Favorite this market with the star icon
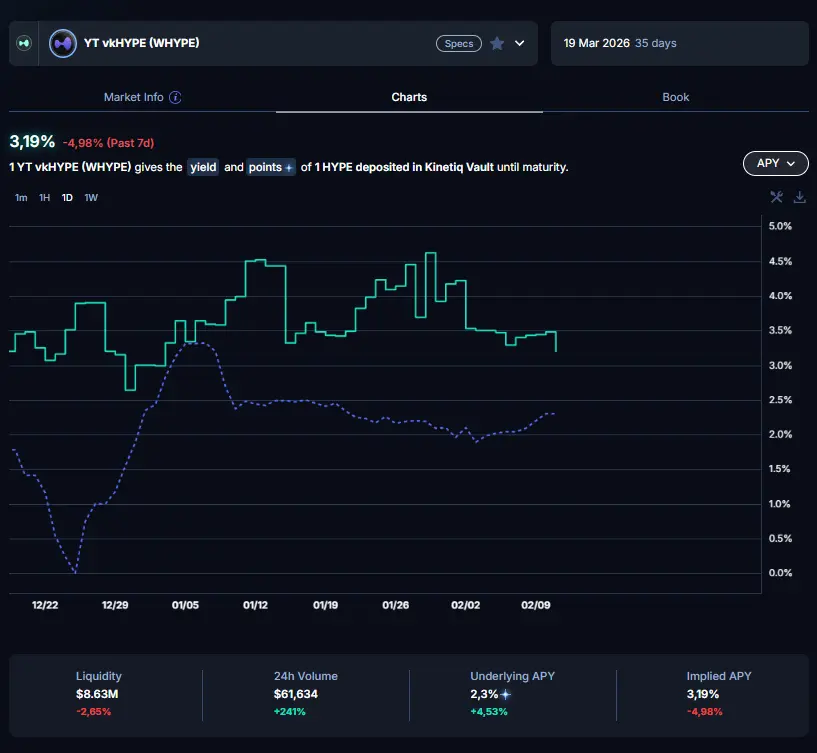The width and height of the screenshot is (817, 753). (x=497, y=44)
